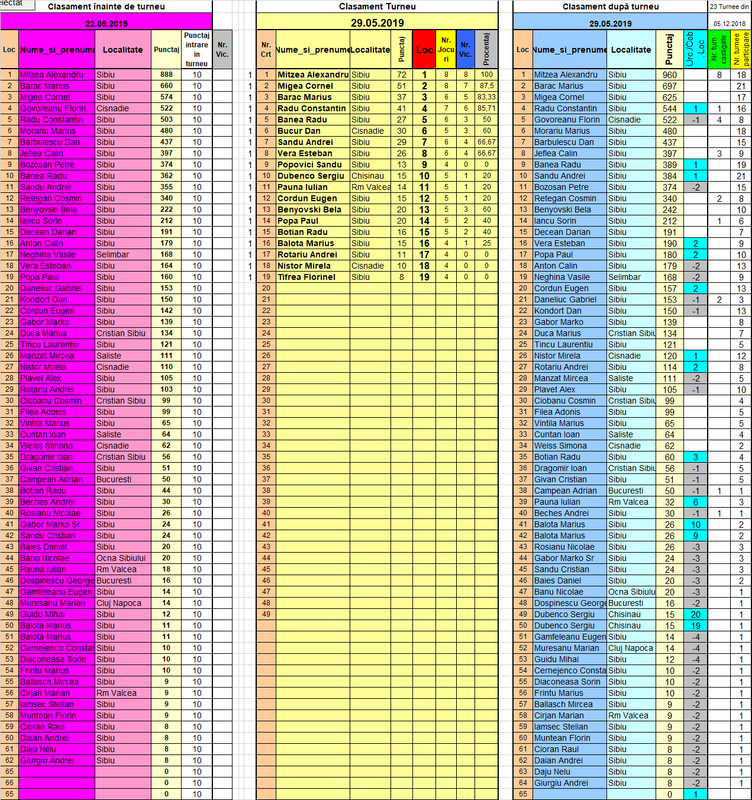This screenshot has height=800, width=752.
Task: Click the 29.05.2019 date in yellow tournament table
Action: (x=377, y=23)
